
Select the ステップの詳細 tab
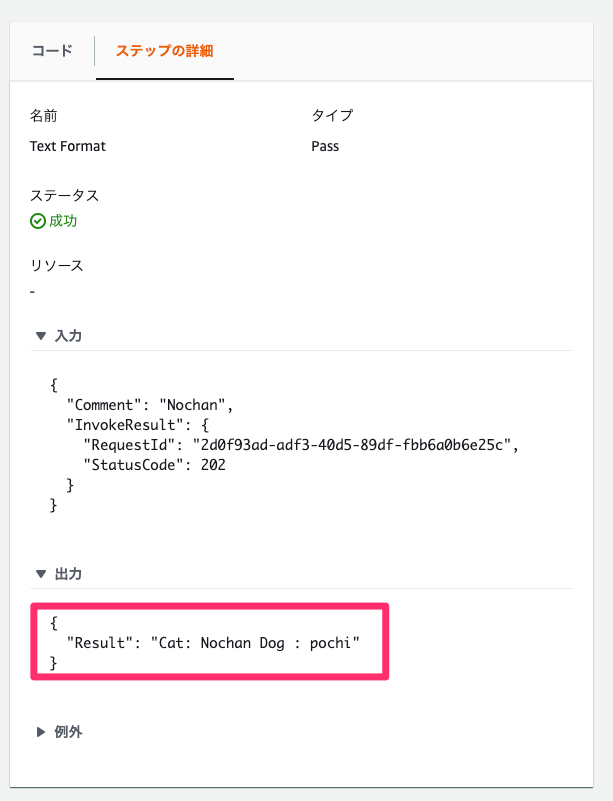coord(164,51)
